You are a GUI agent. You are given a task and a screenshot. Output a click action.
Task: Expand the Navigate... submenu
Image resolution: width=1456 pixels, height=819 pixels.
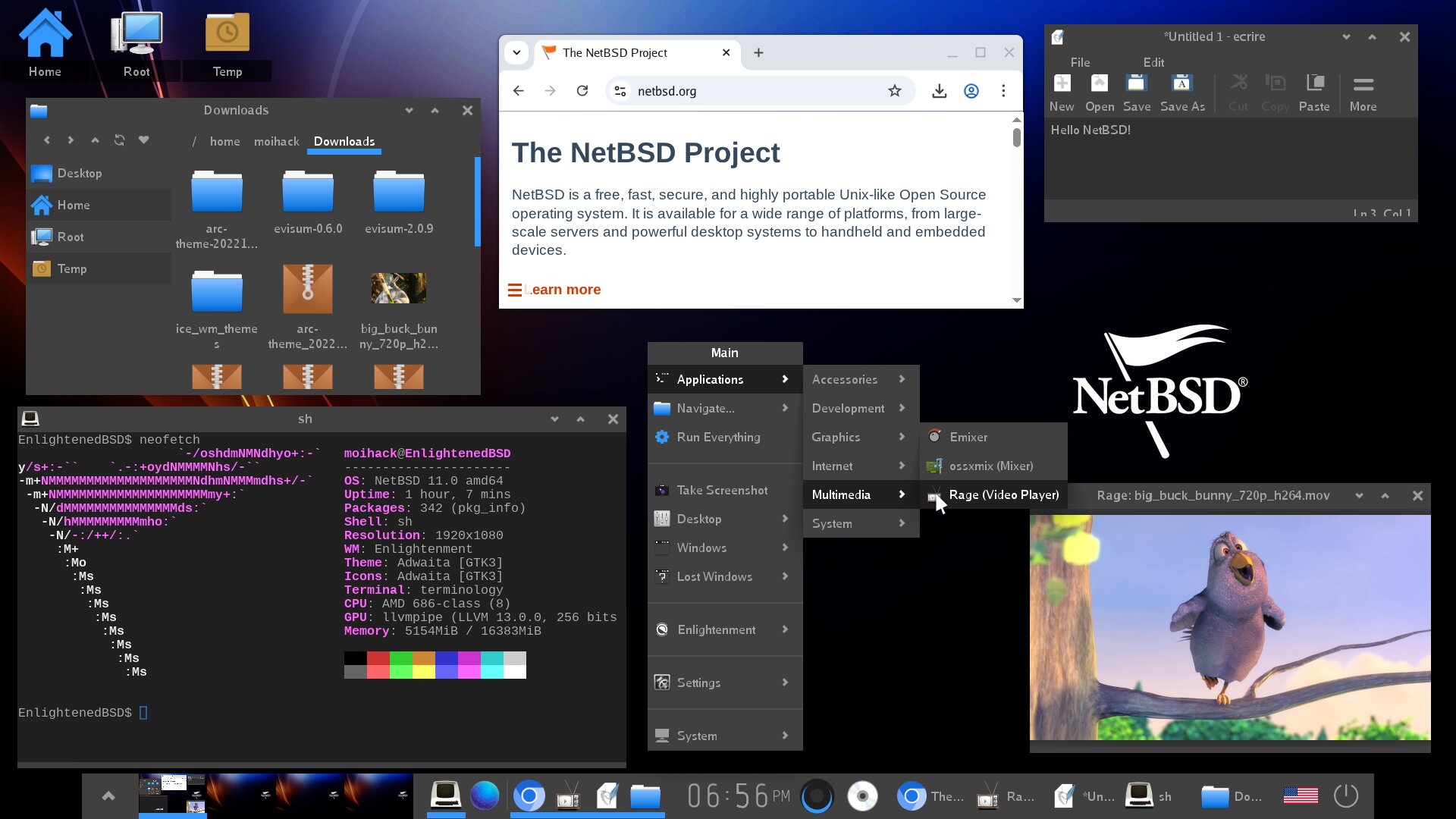[x=725, y=408]
